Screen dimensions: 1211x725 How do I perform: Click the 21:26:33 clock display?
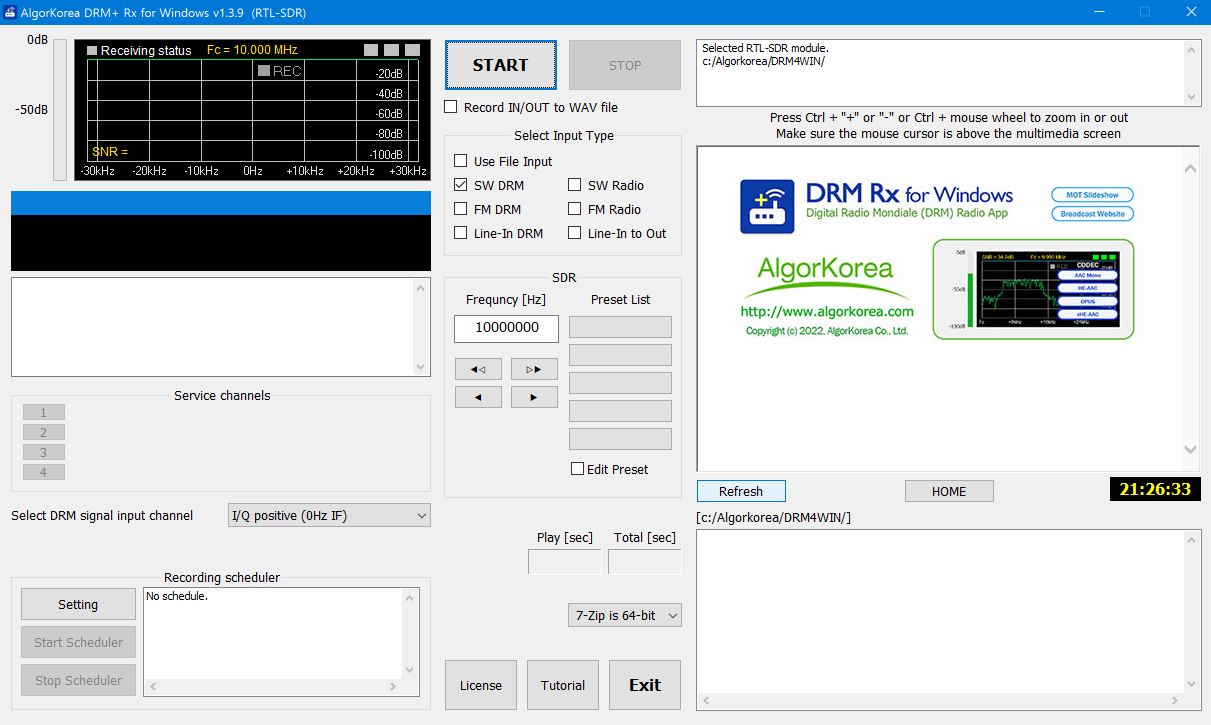[1155, 489]
